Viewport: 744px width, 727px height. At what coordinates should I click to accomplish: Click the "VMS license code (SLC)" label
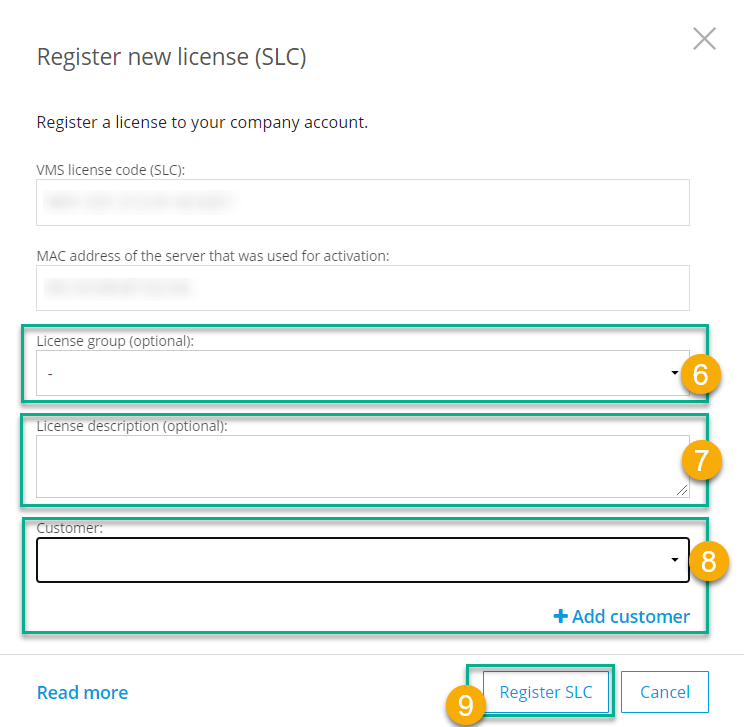coord(111,169)
